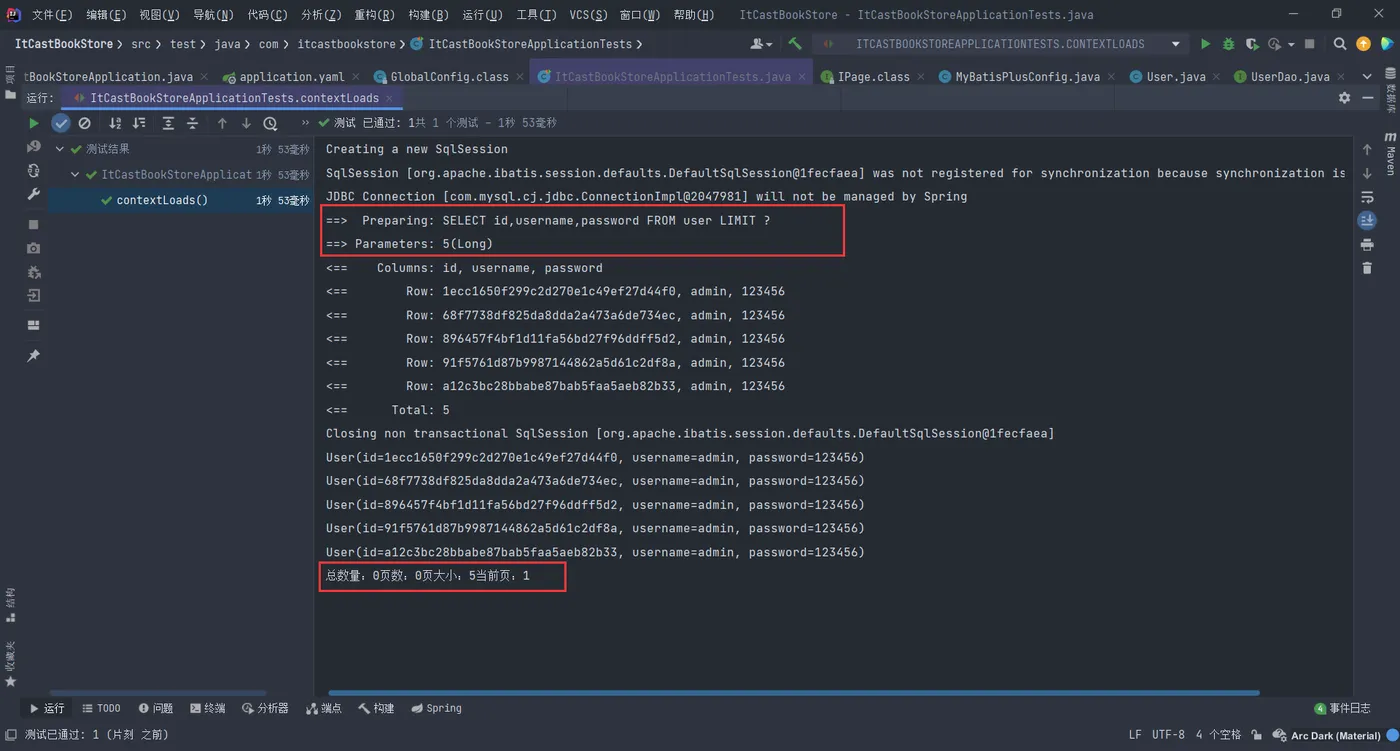This screenshot has width=1400, height=751.
Task: Hide the Run tool window
Action: 1368,98
